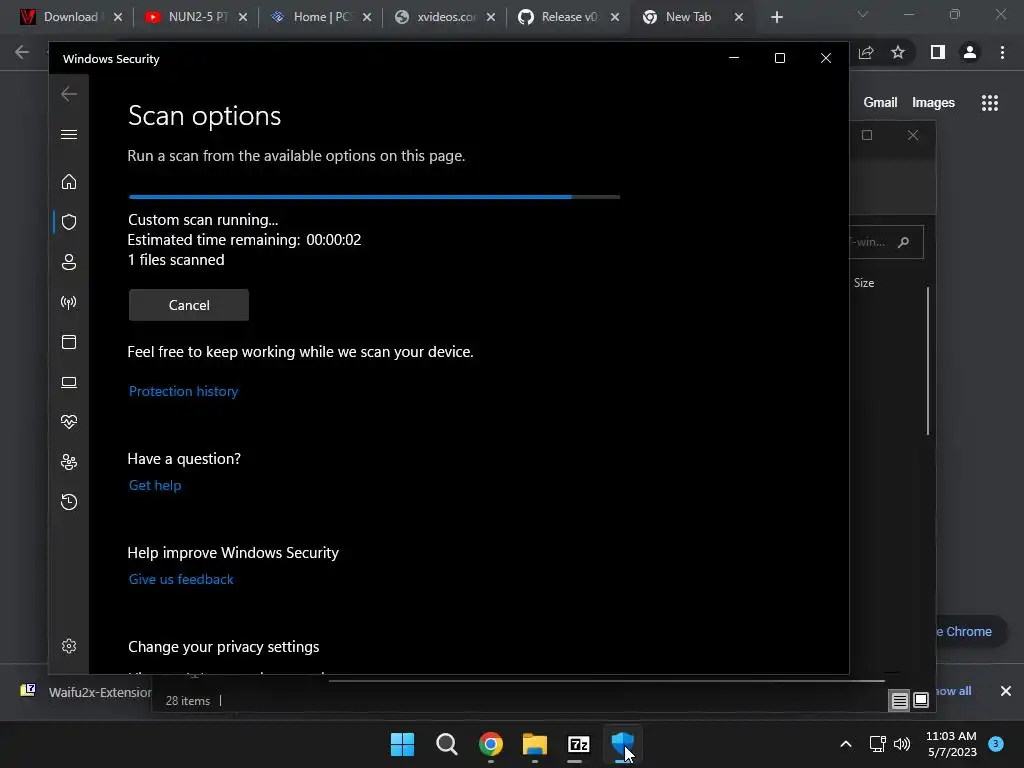Open App & browser control icon
This screenshot has height=768, width=1024.
(69, 342)
